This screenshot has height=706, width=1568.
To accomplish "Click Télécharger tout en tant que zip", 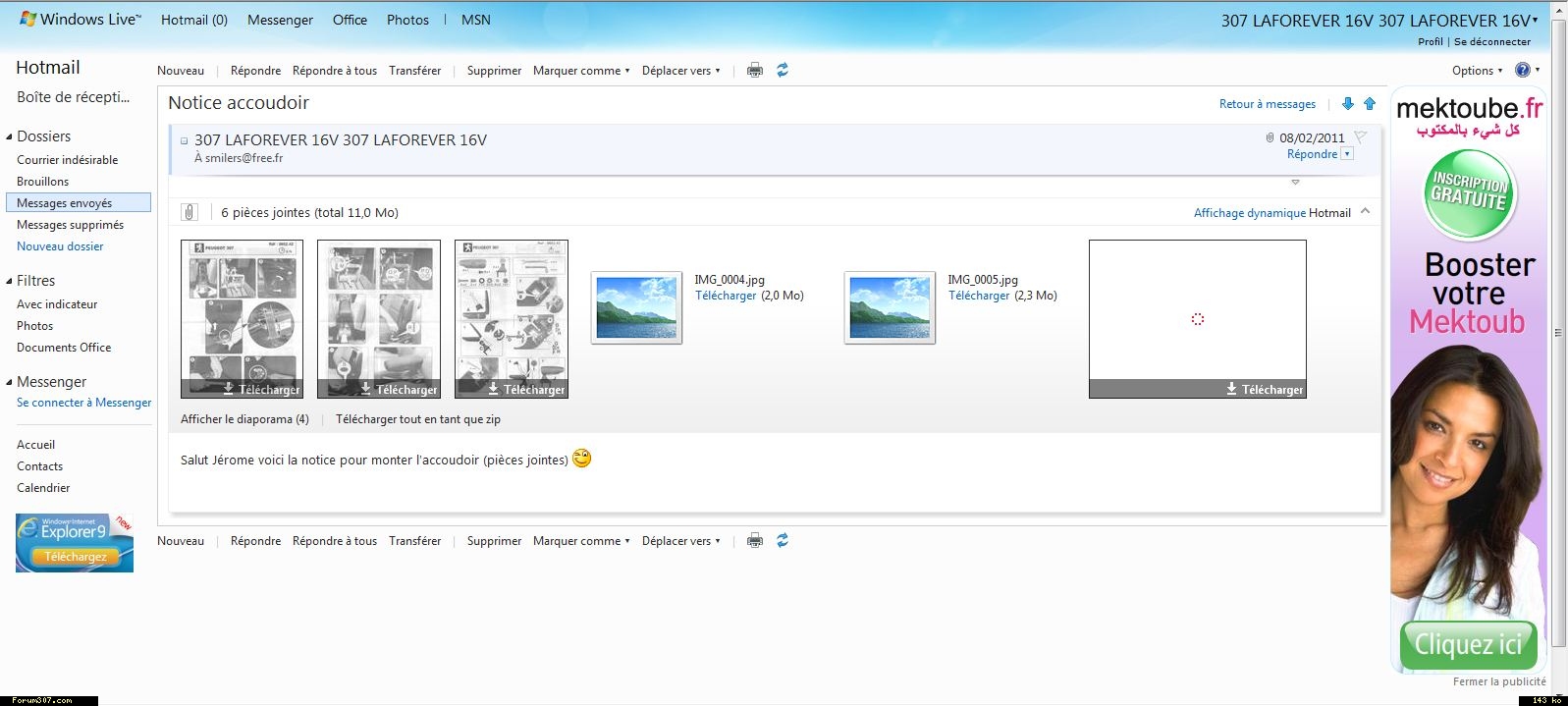I will click(417, 419).
